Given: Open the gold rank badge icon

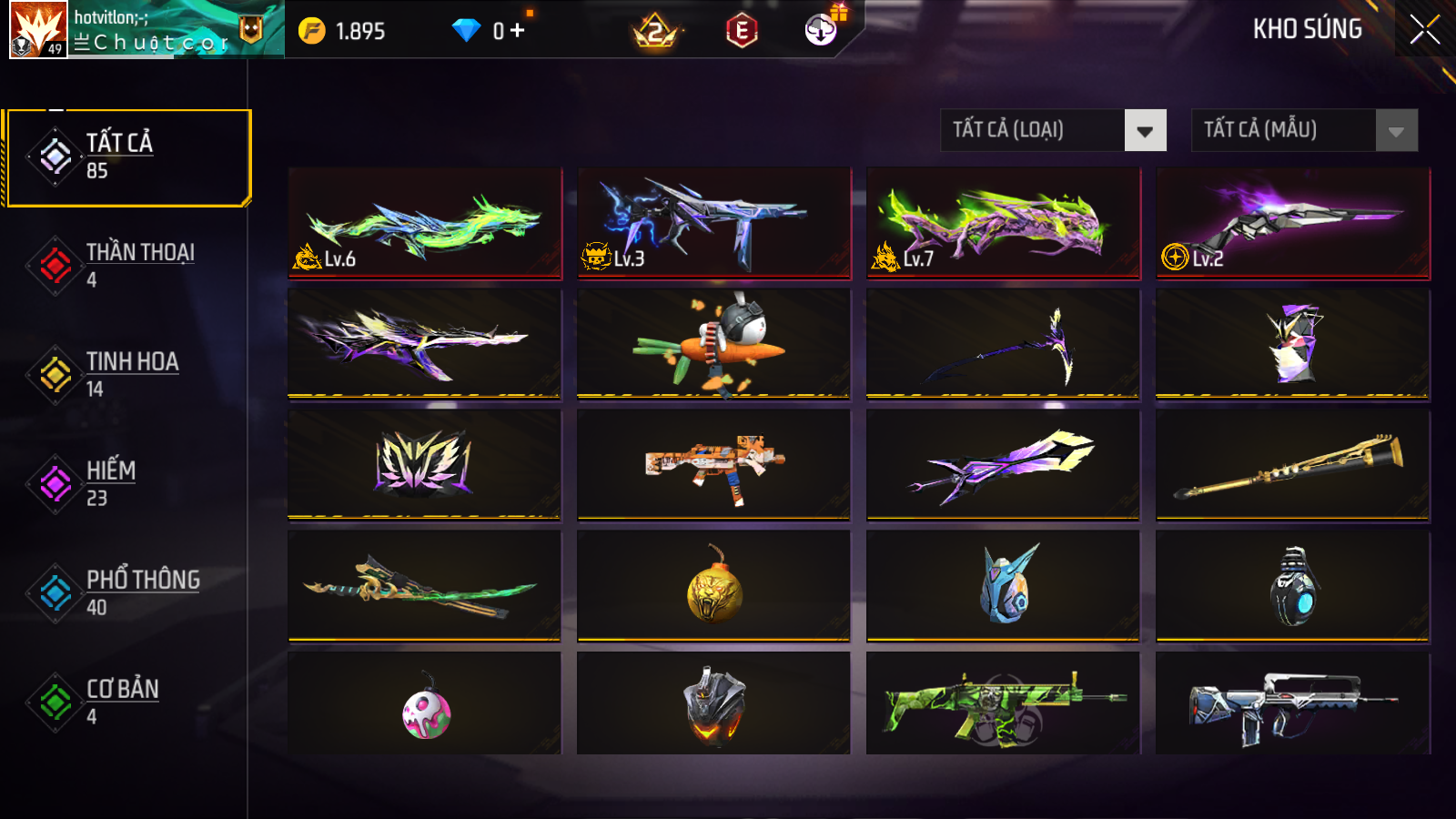Looking at the screenshot, I should click(x=654, y=32).
